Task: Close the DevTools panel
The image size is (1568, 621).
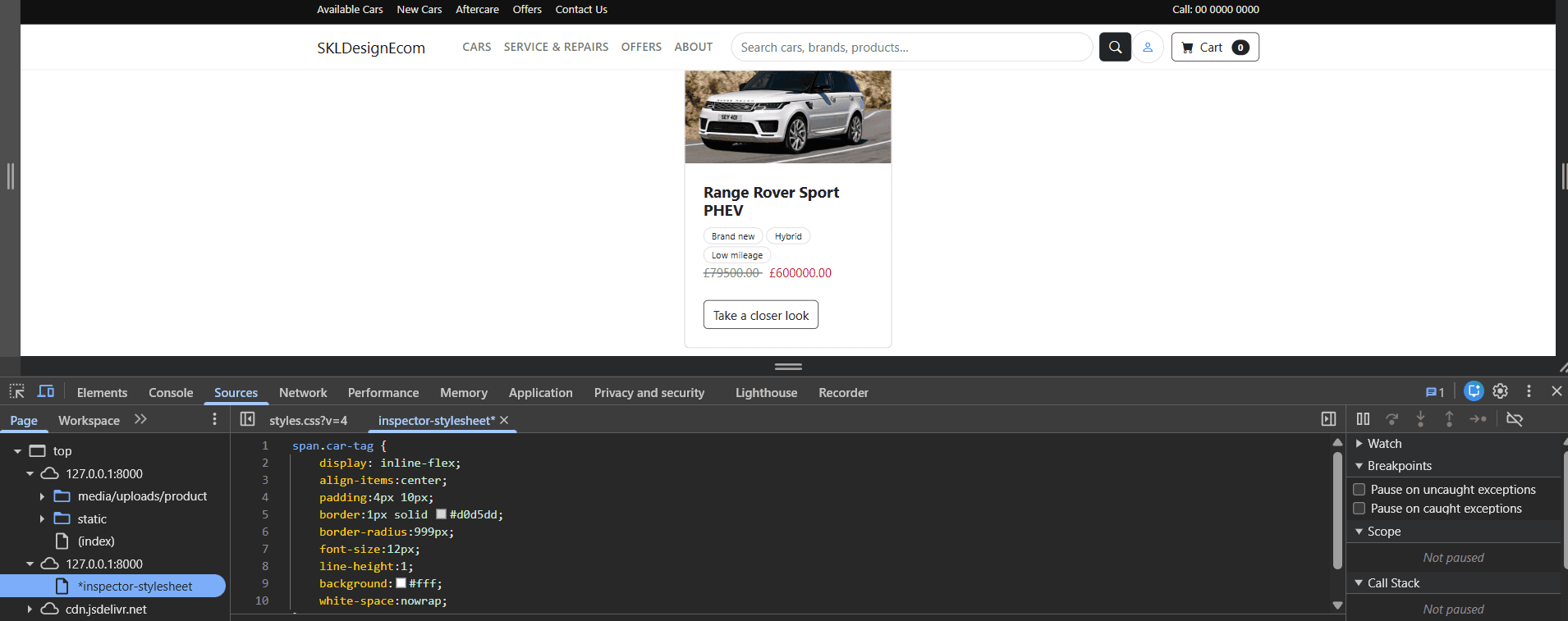Action: (1557, 391)
